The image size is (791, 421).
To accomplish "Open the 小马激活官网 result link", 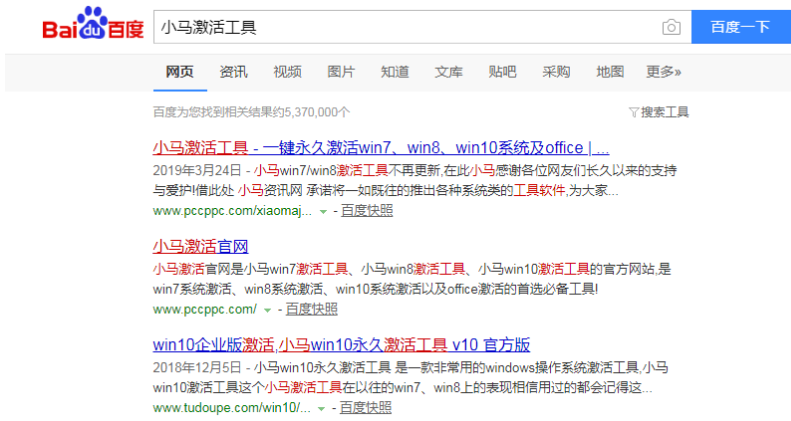I will coord(200,246).
